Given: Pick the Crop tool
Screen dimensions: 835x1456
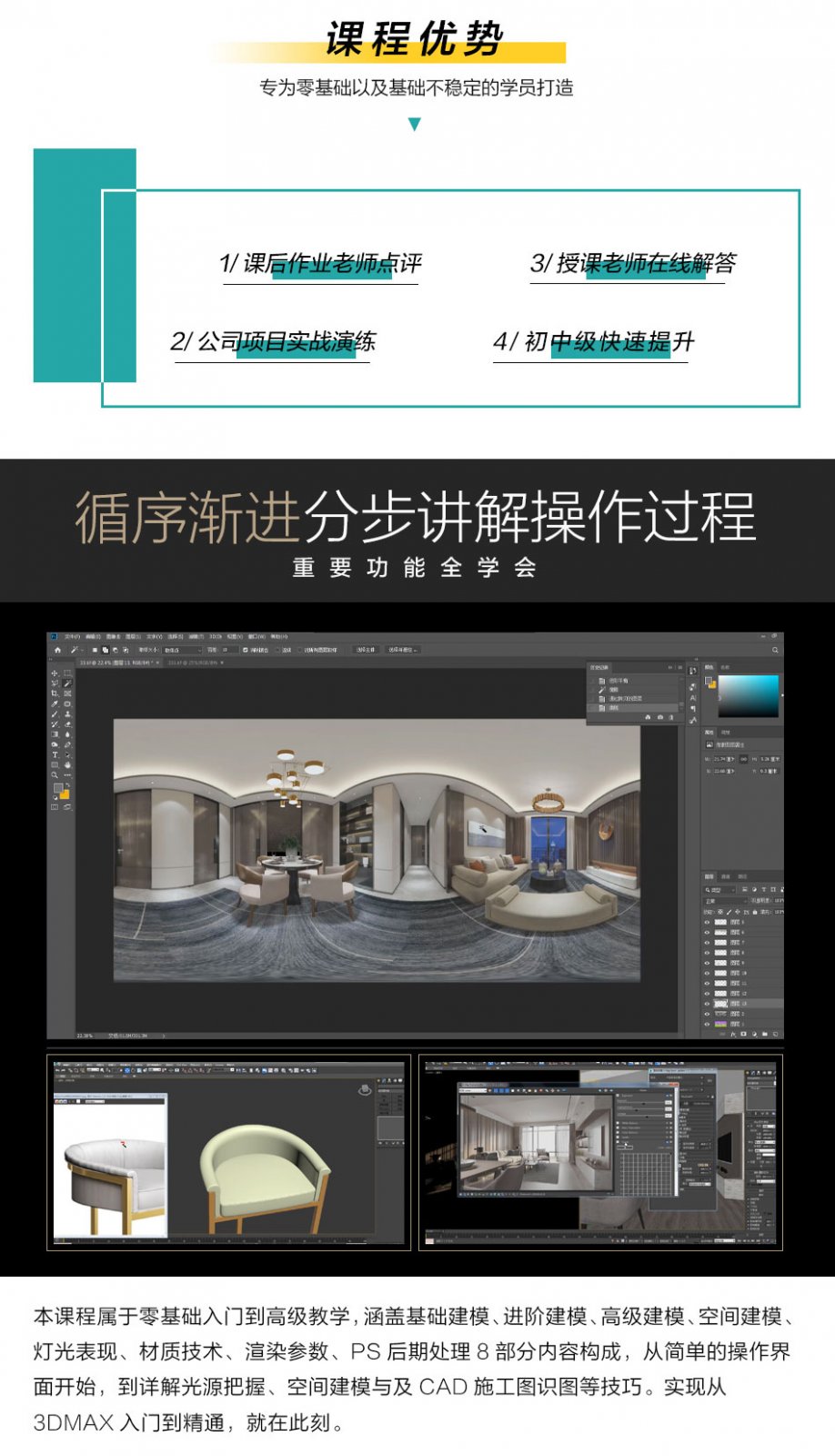Looking at the screenshot, I should (55, 693).
